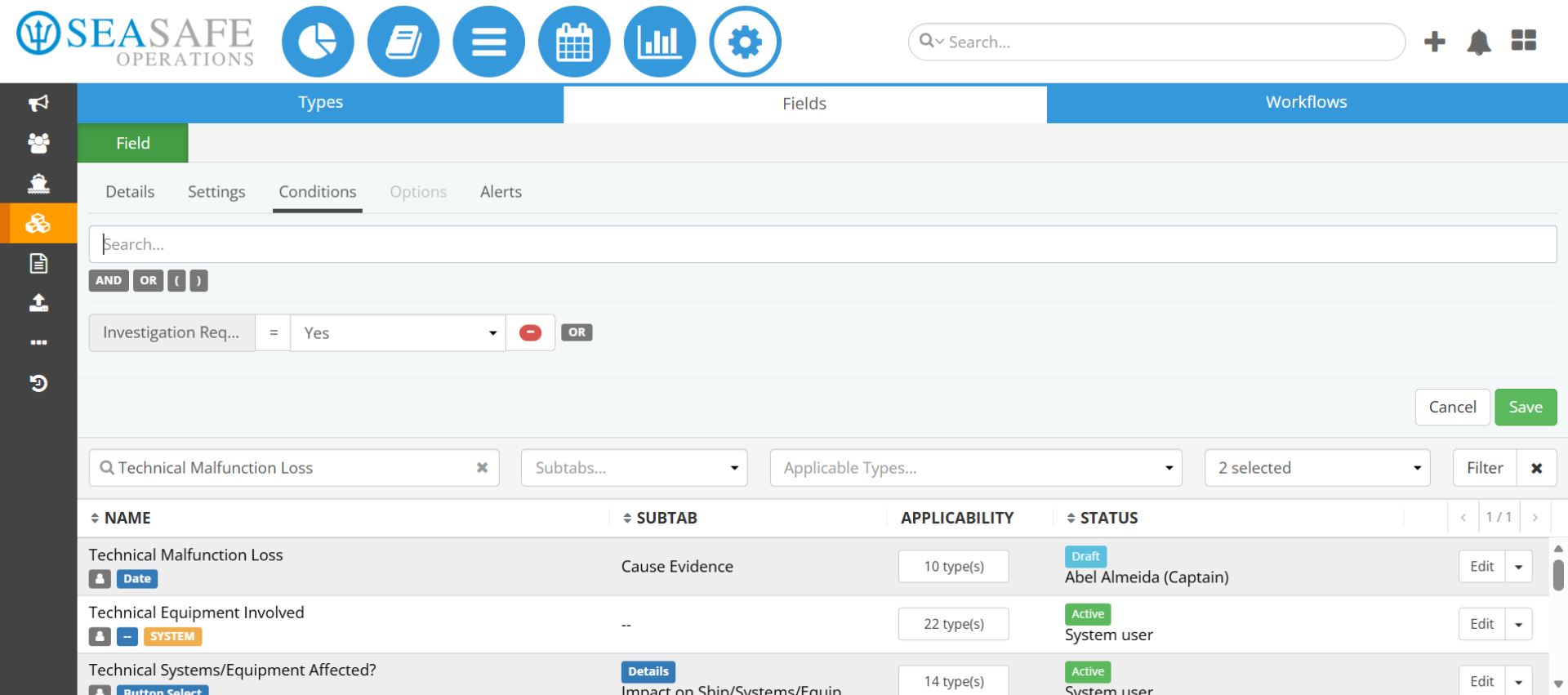Edit Technical Malfunction Loss field
This screenshot has height=695, width=1568.
click(1481, 567)
